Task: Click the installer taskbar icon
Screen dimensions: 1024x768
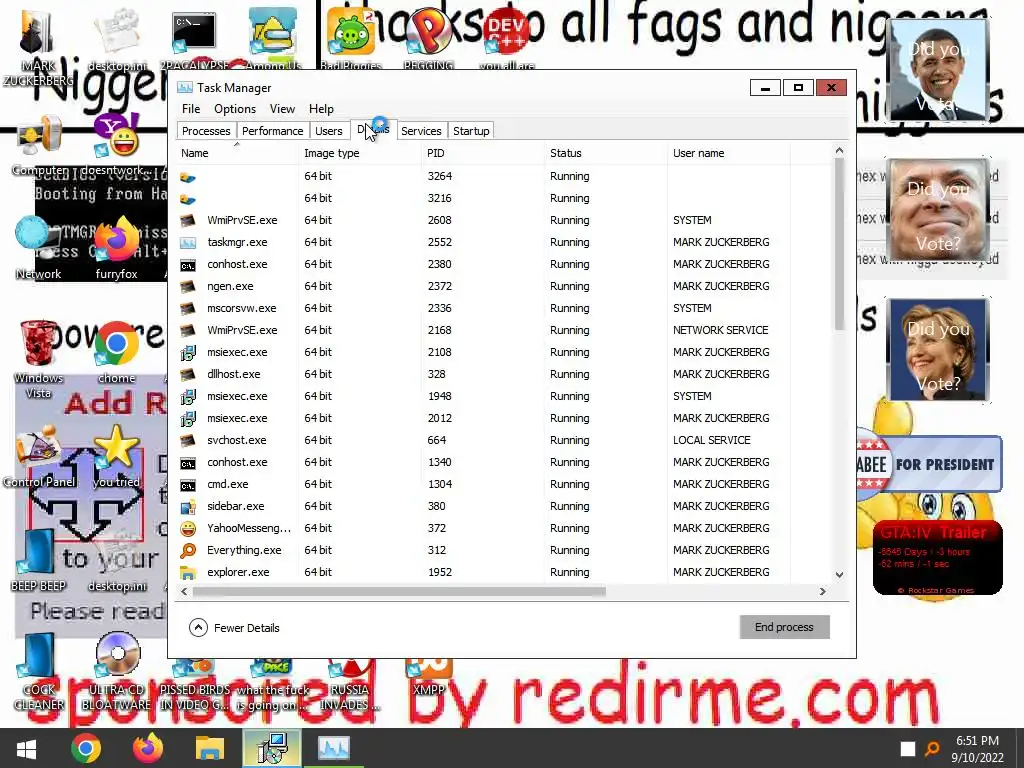Action: tap(272, 748)
